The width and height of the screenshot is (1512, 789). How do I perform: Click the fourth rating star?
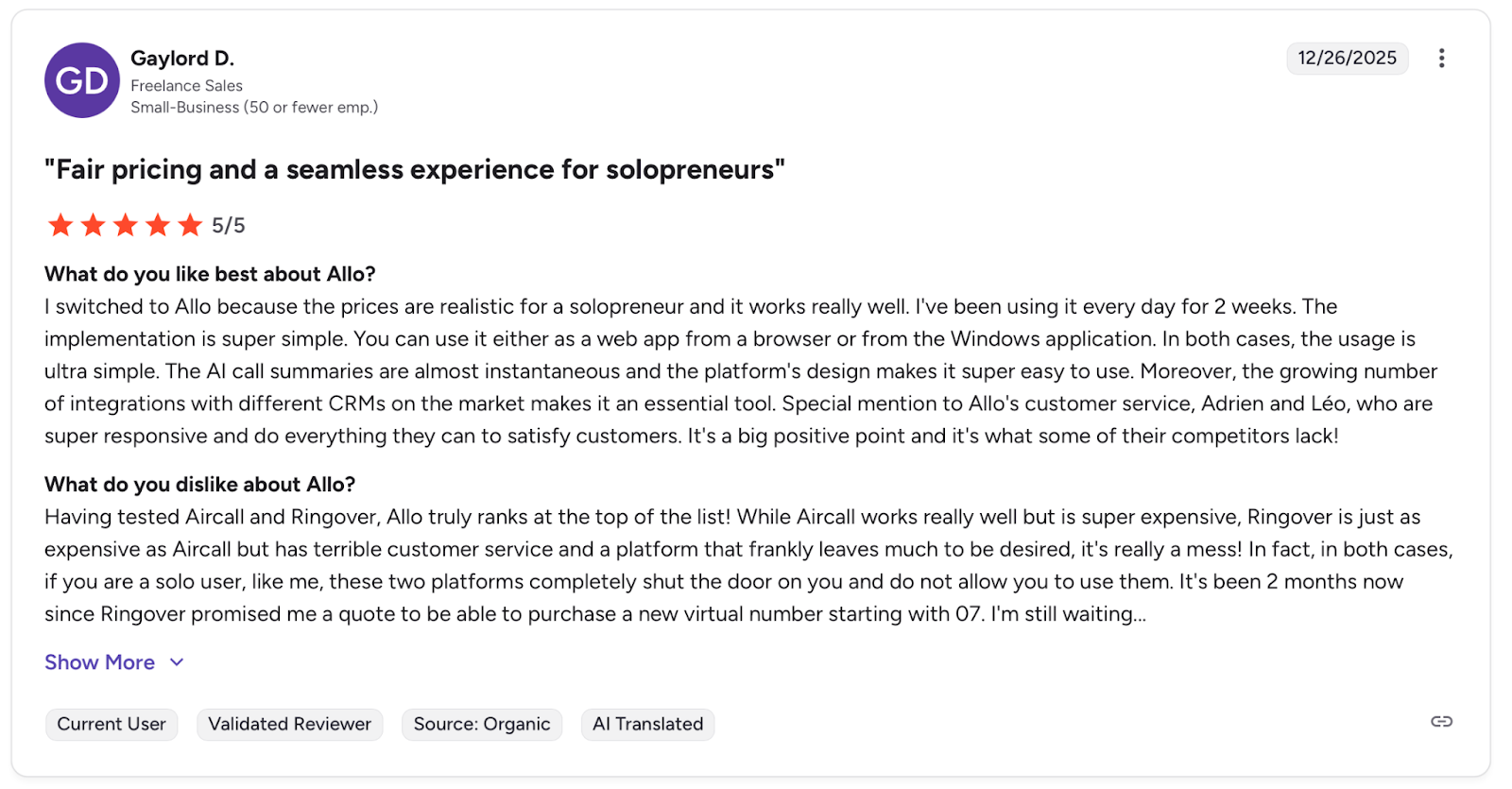(x=158, y=225)
